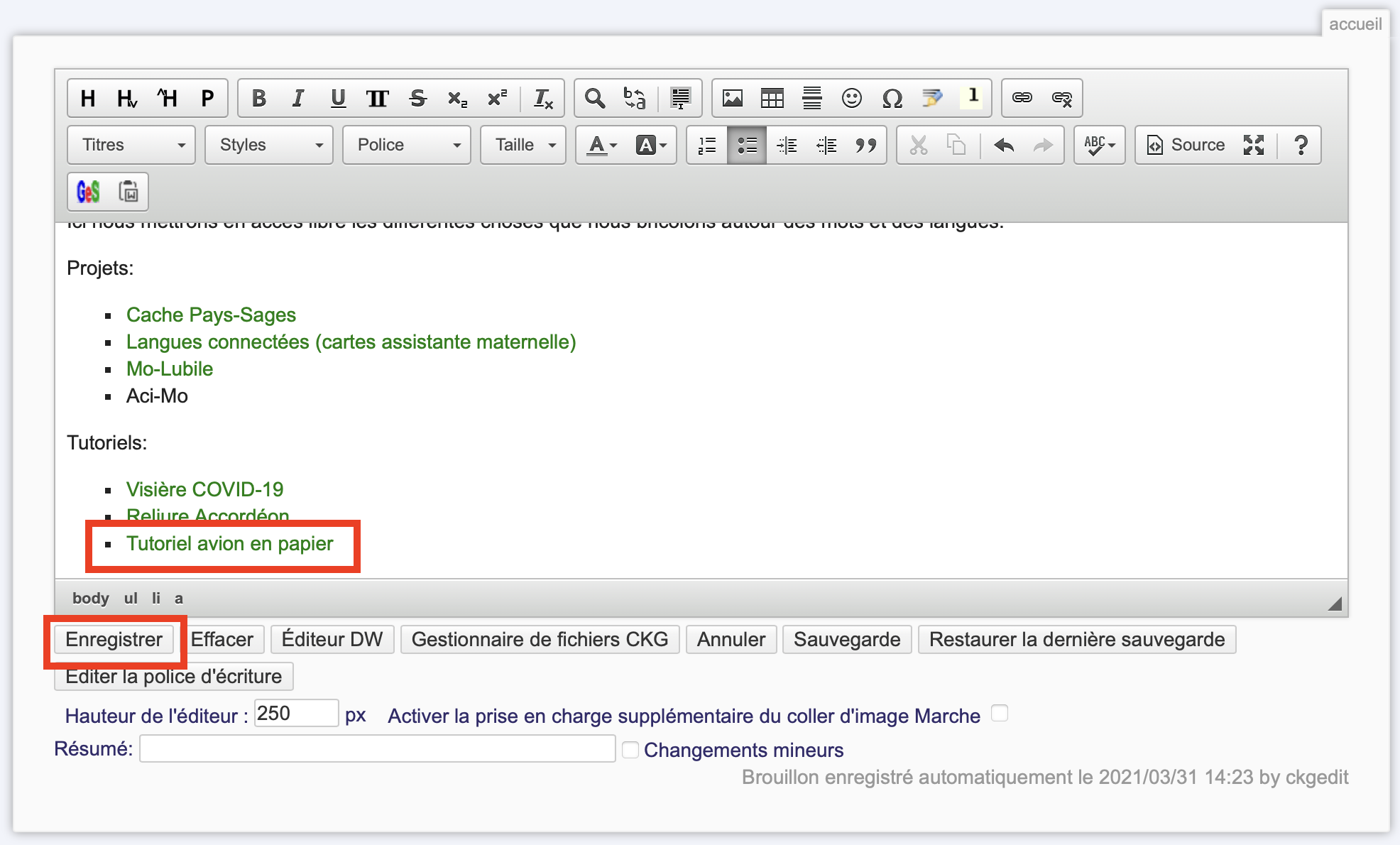Viewport: 1400px width, 845px height.
Task: Check the Changements mineurs box
Action: [630, 750]
